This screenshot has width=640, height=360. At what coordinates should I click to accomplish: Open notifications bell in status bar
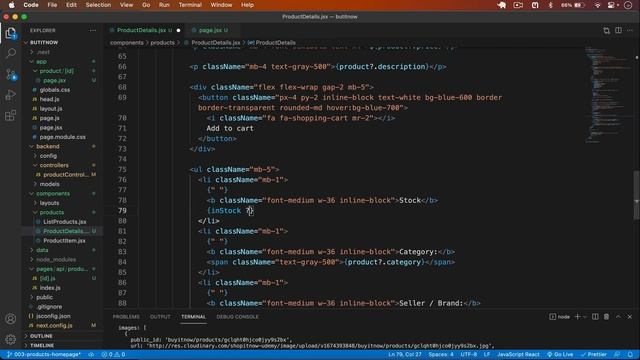click(630, 354)
